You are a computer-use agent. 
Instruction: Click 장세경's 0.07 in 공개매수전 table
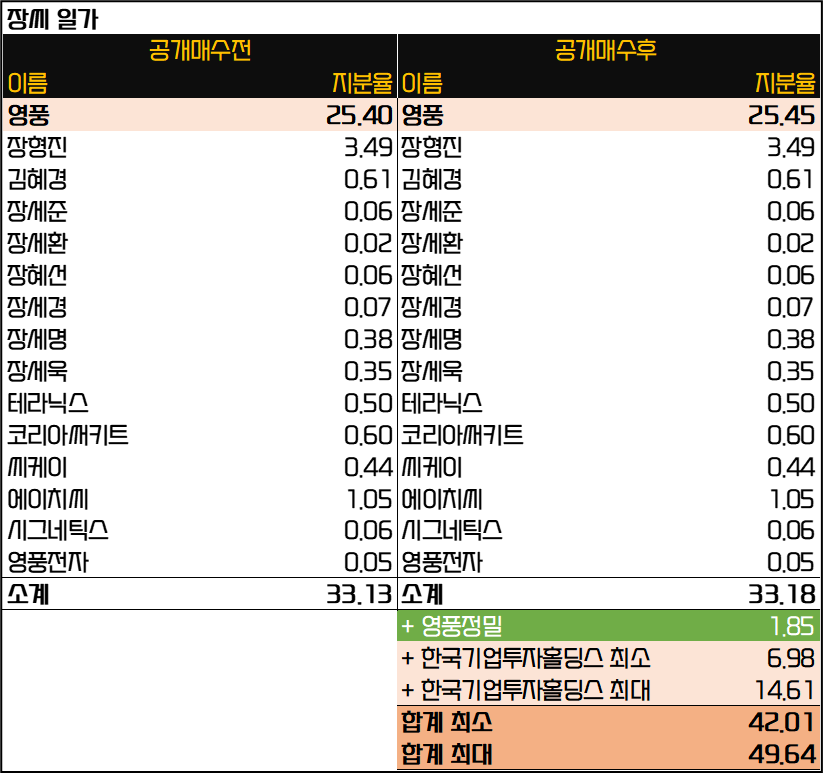click(368, 307)
